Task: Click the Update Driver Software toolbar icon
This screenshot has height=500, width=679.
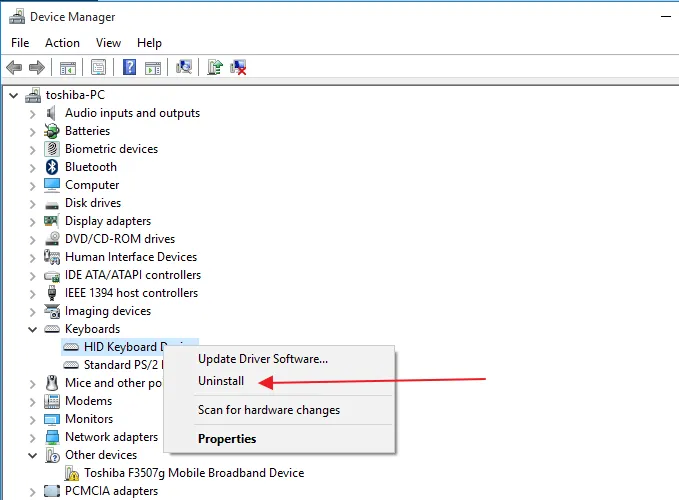Action: click(x=214, y=68)
